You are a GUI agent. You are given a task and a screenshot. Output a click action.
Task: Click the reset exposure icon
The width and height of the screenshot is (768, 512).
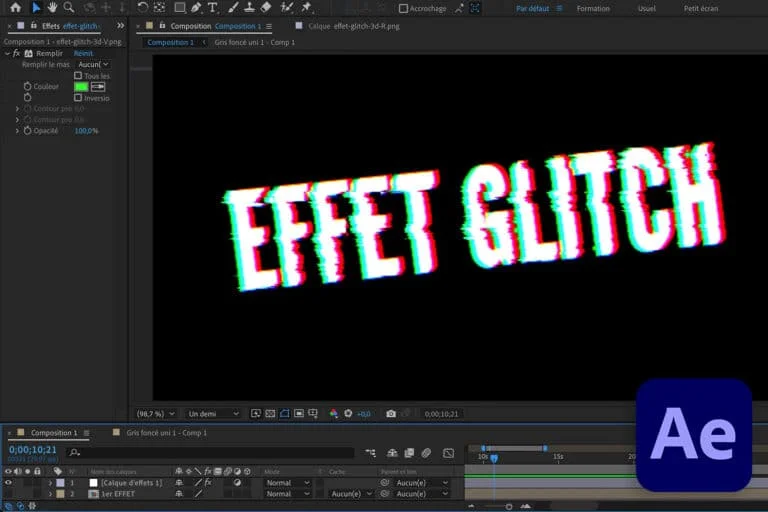[x=348, y=414]
